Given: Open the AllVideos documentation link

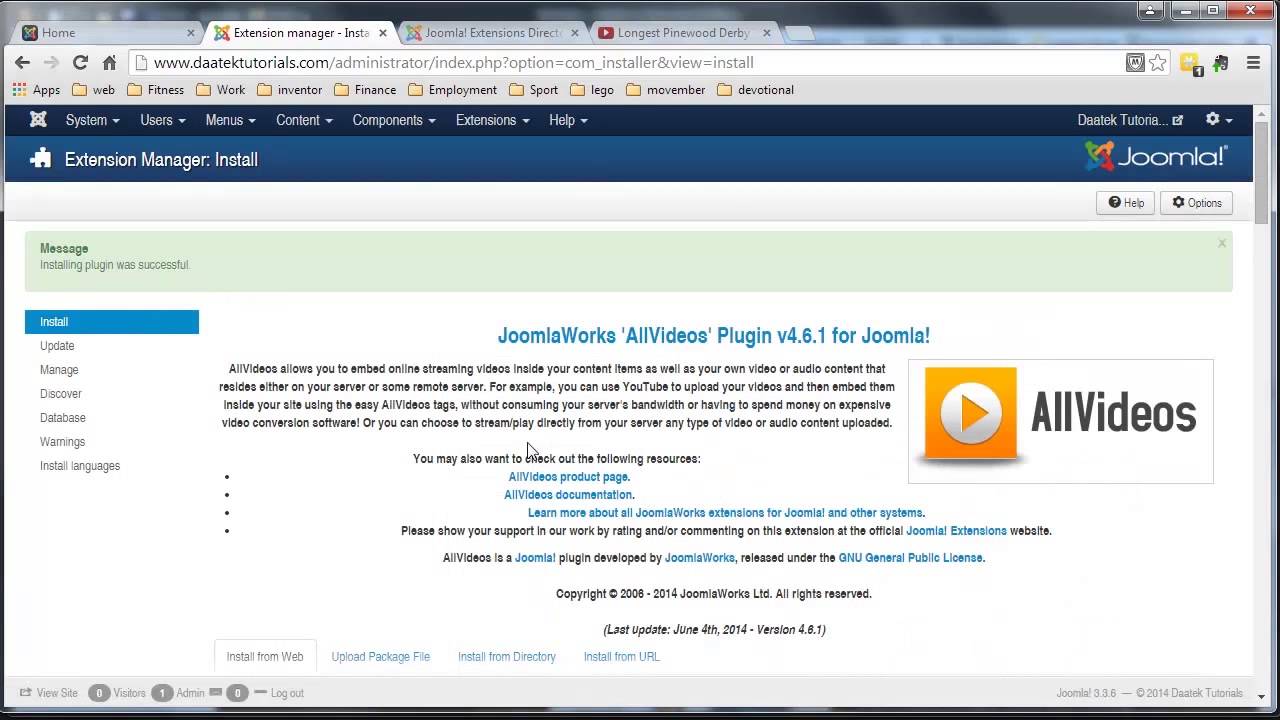Looking at the screenshot, I should click(x=568, y=495).
